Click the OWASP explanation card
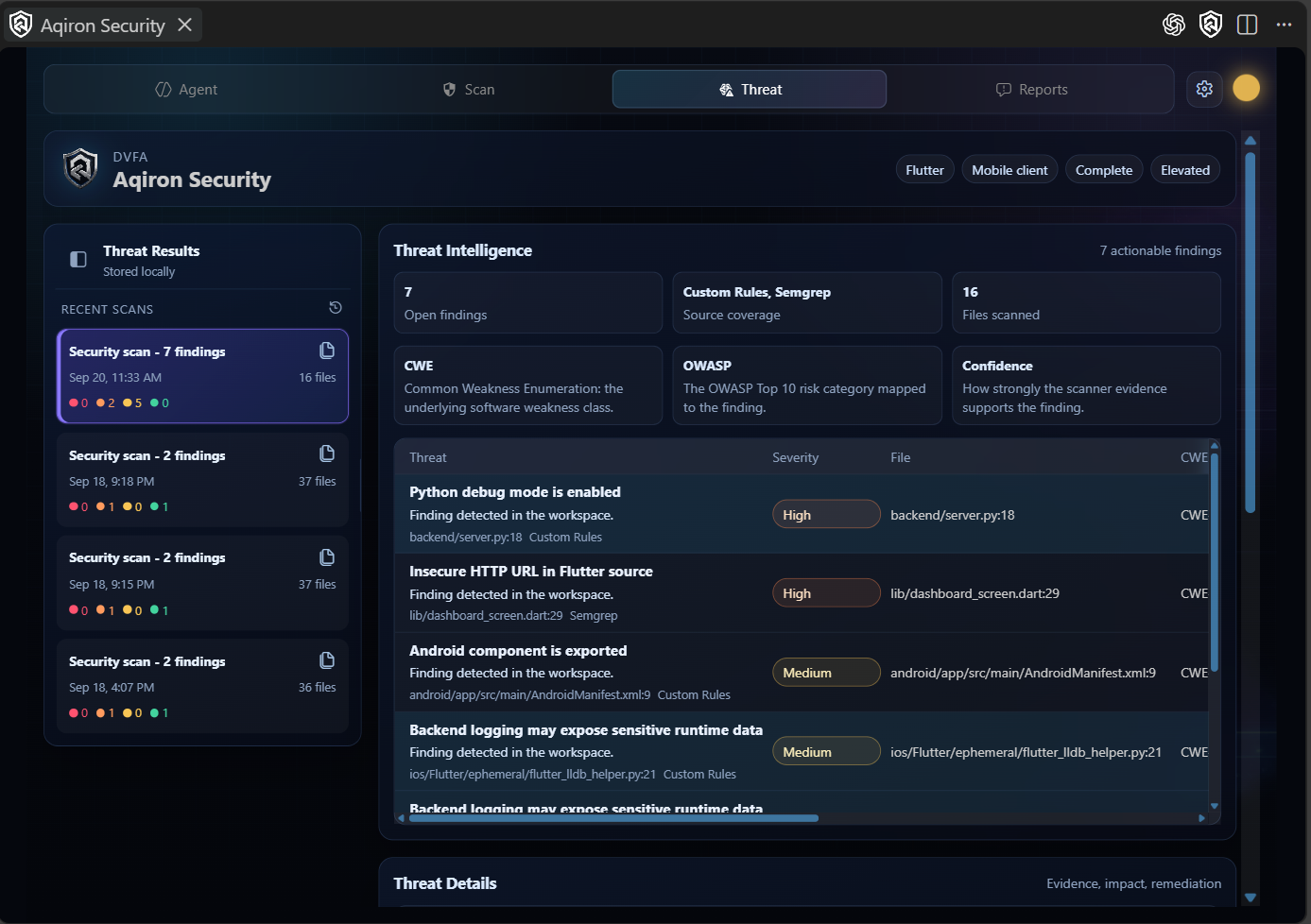Image resolution: width=1311 pixels, height=924 pixels. pyautogui.click(x=807, y=385)
